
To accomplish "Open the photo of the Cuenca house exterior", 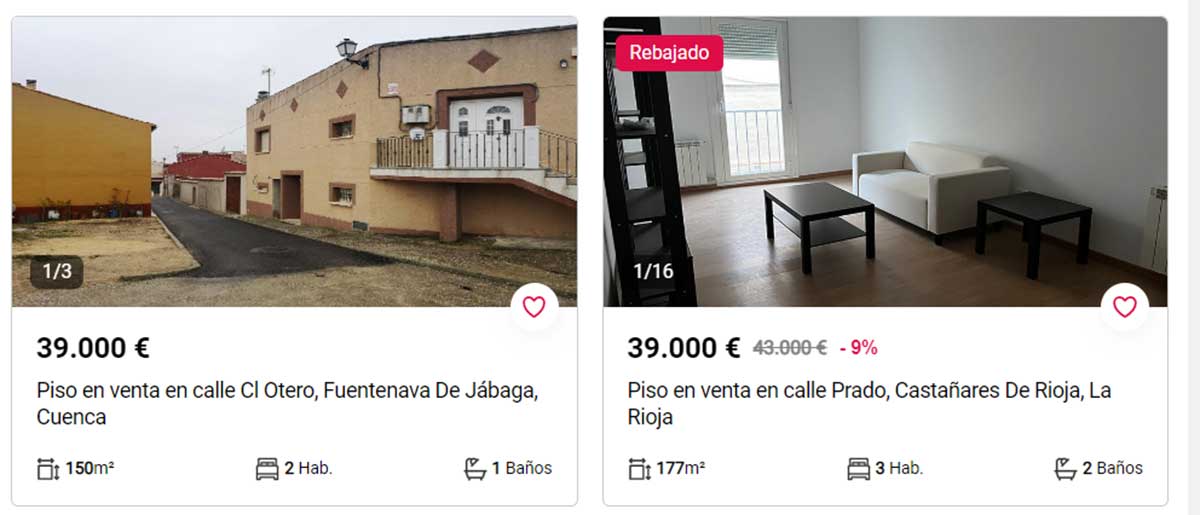I will pos(295,162).
